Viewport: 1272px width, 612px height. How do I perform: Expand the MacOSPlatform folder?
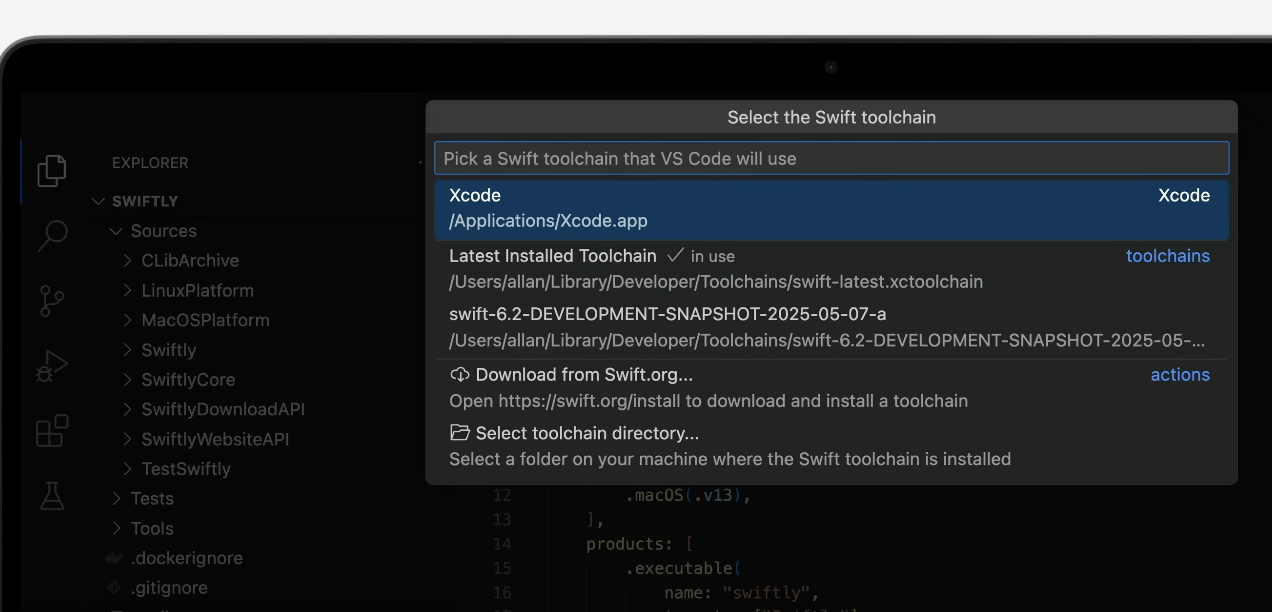click(x=128, y=320)
